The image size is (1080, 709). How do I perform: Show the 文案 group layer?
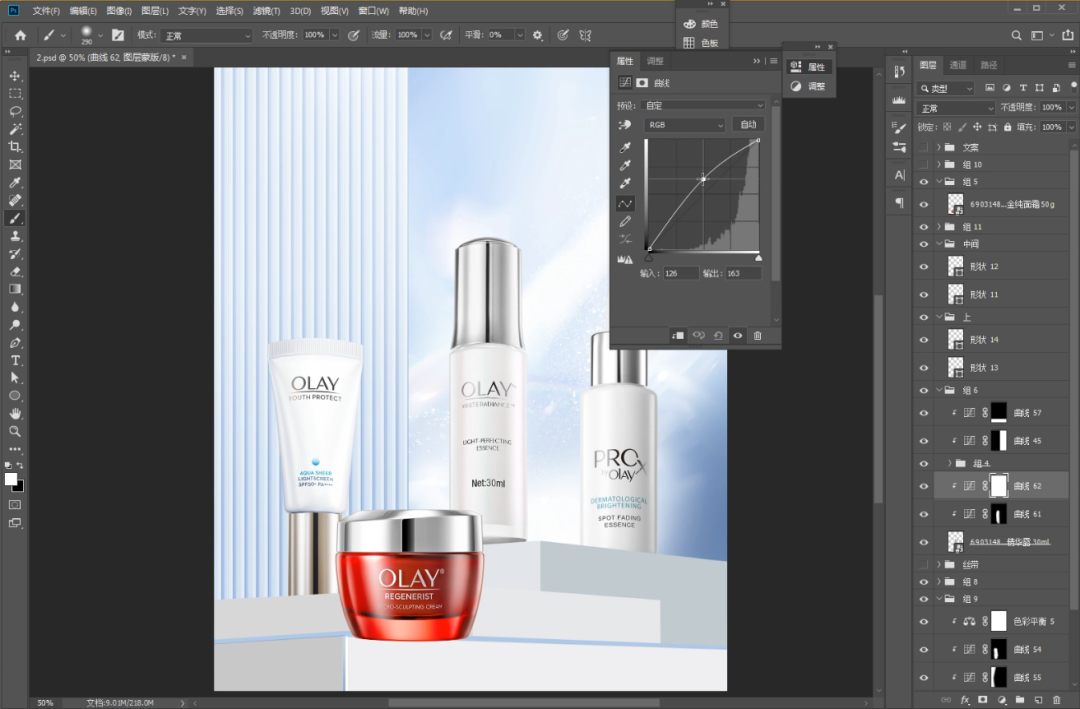(924, 147)
